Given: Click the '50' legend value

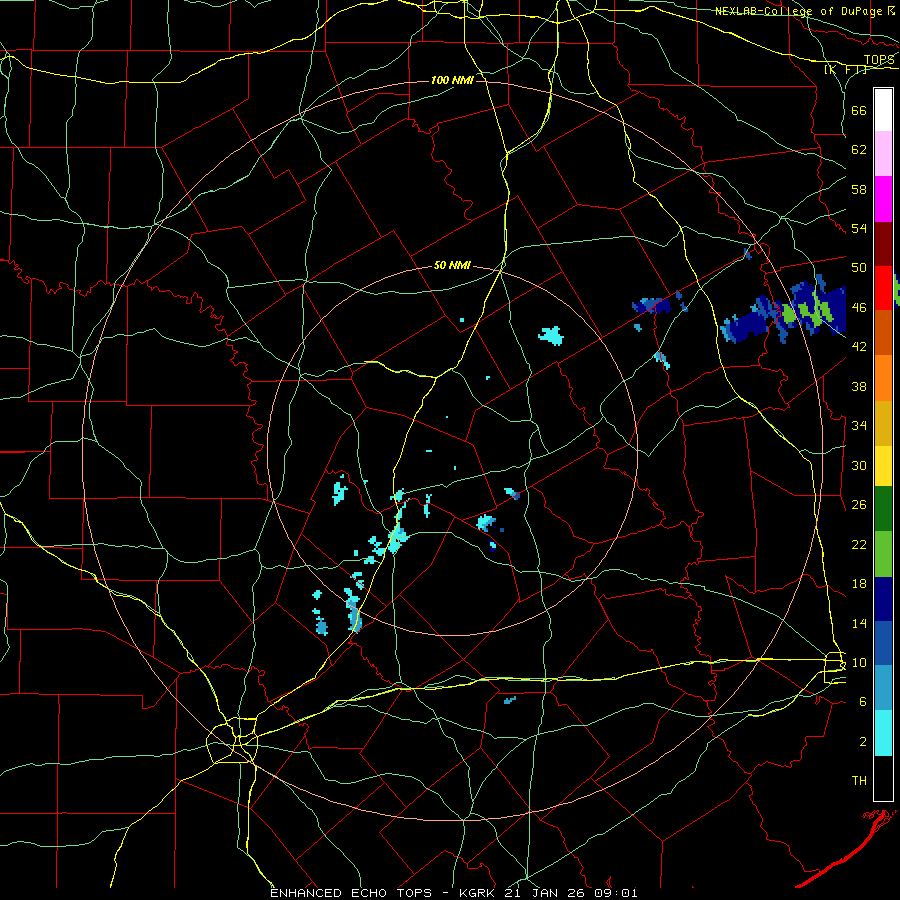Looking at the screenshot, I should pyautogui.click(x=859, y=267).
